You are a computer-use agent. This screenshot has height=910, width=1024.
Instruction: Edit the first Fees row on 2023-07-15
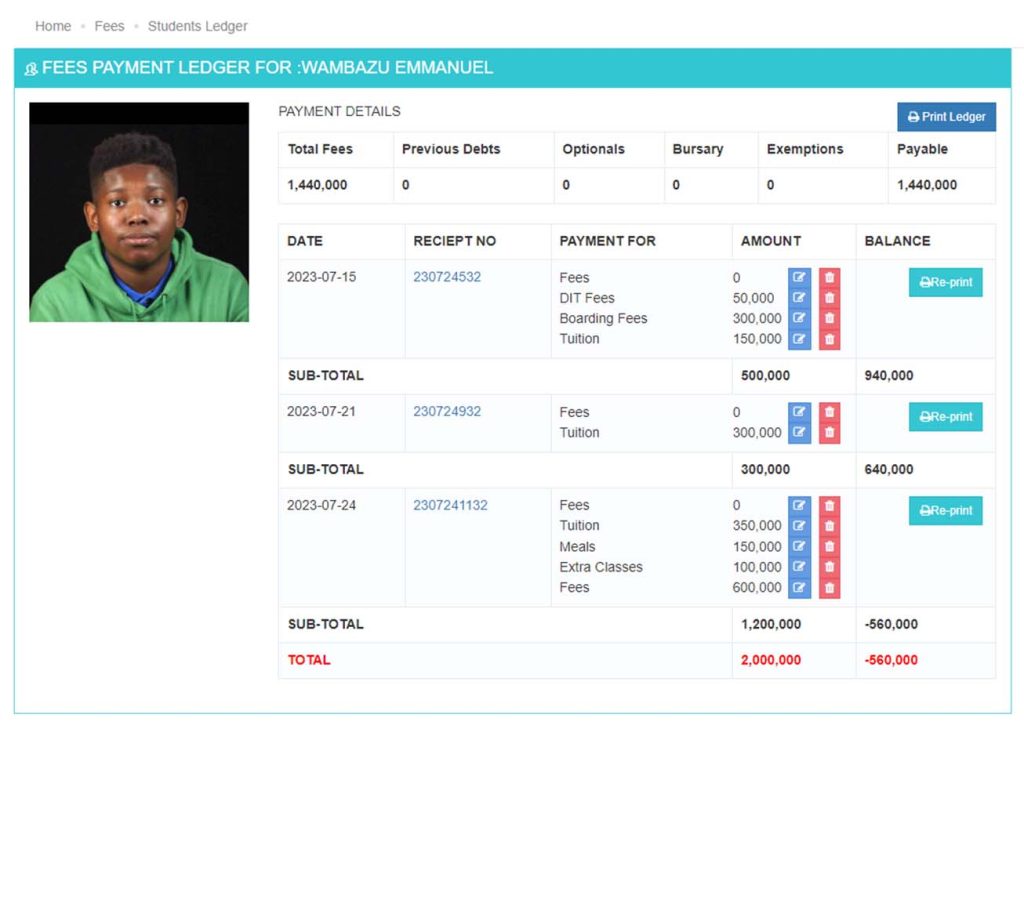[798, 277]
